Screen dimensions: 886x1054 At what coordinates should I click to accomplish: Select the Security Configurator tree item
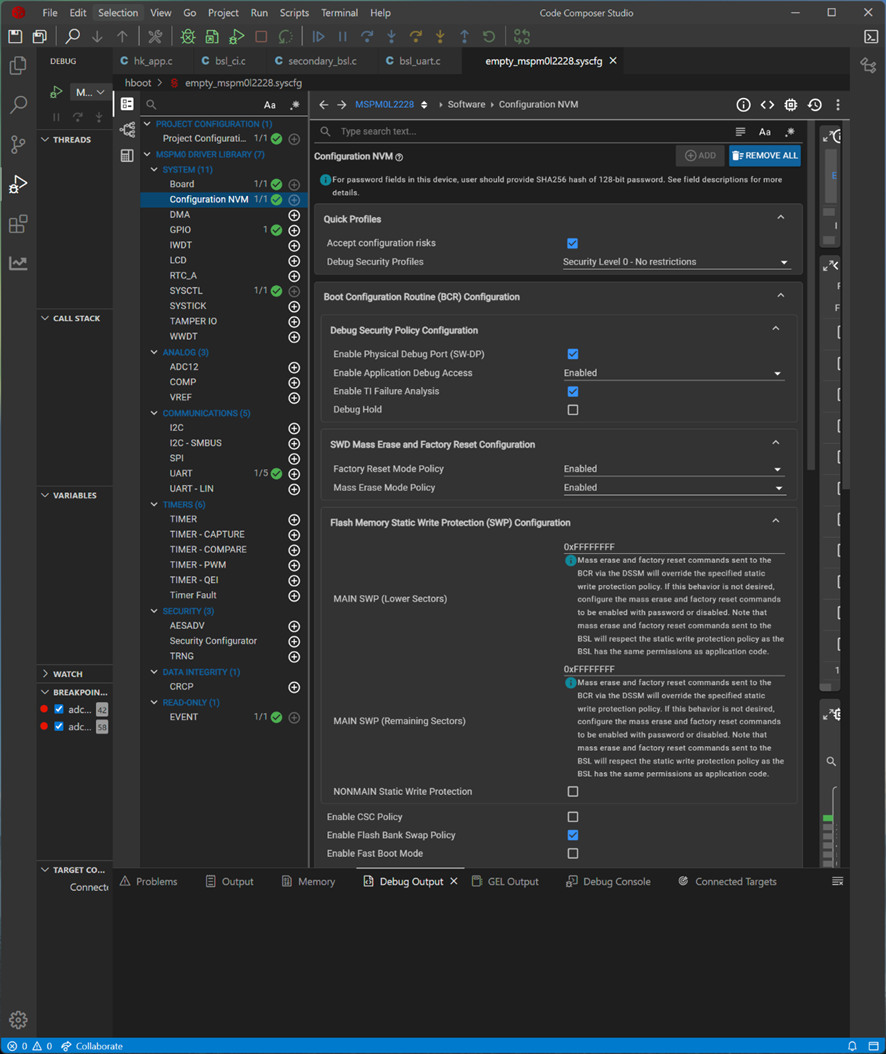coord(213,641)
